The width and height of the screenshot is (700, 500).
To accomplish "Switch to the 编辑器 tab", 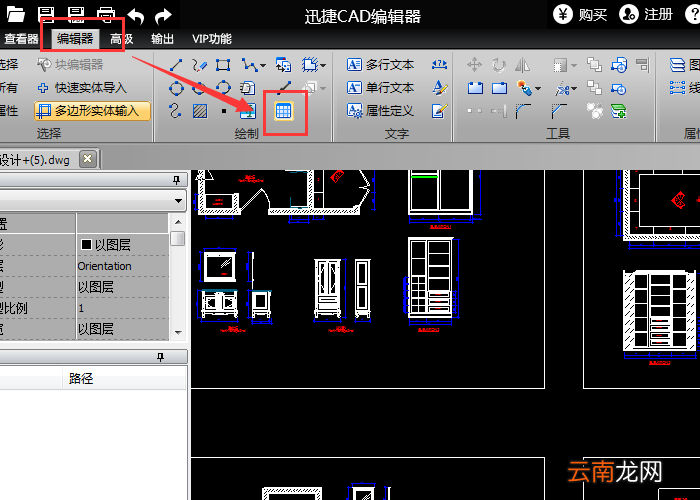I will click(75, 39).
